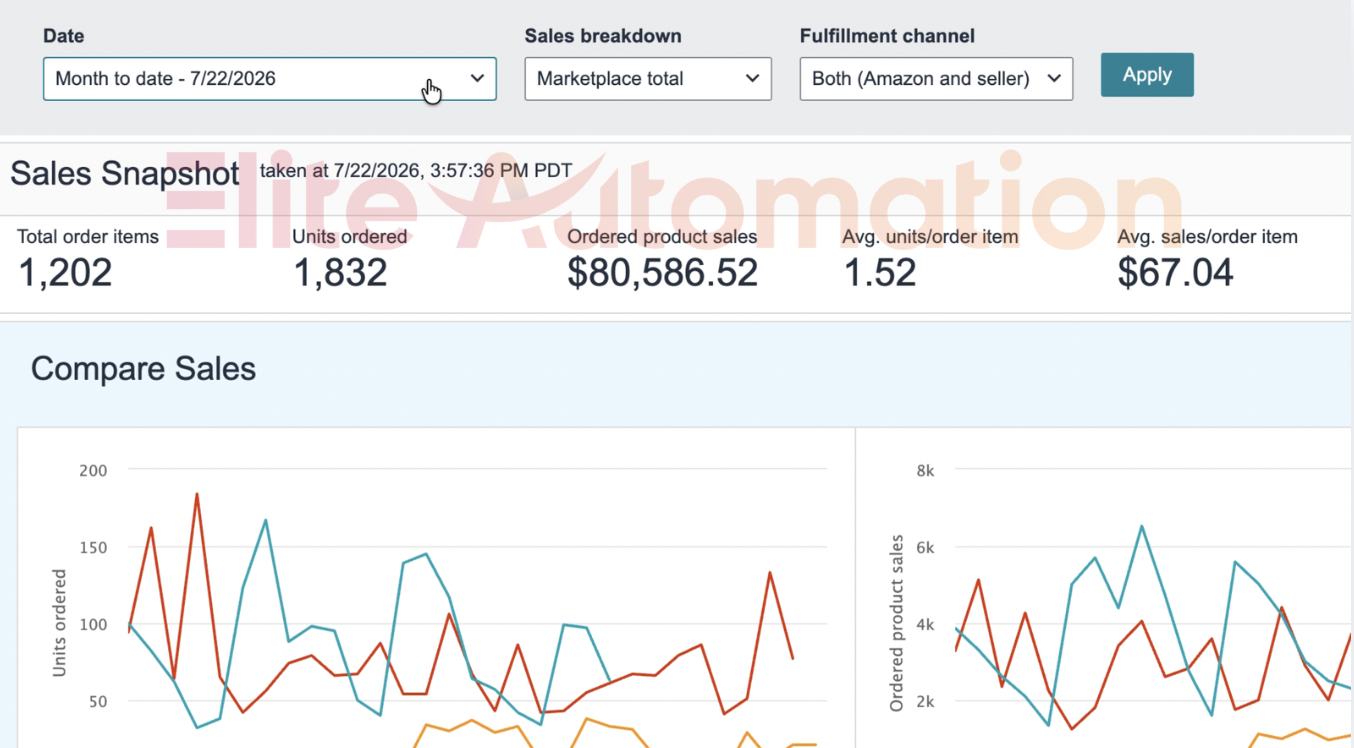Screen dimensions: 1354x748
Task: Click the Ordered product sales axis label
Action: [x=896, y=623]
